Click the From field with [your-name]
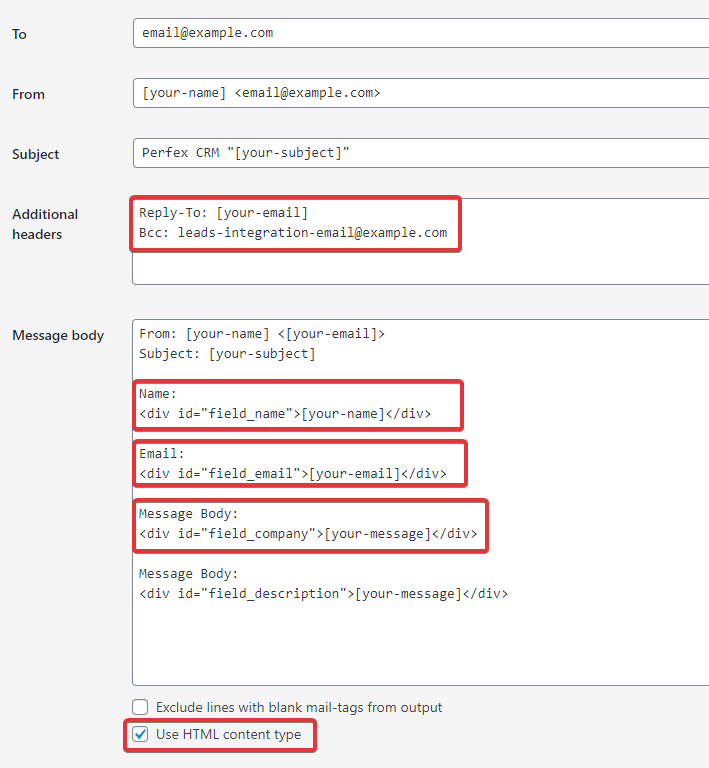Image resolution: width=709 pixels, height=768 pixels. [421, 93]
